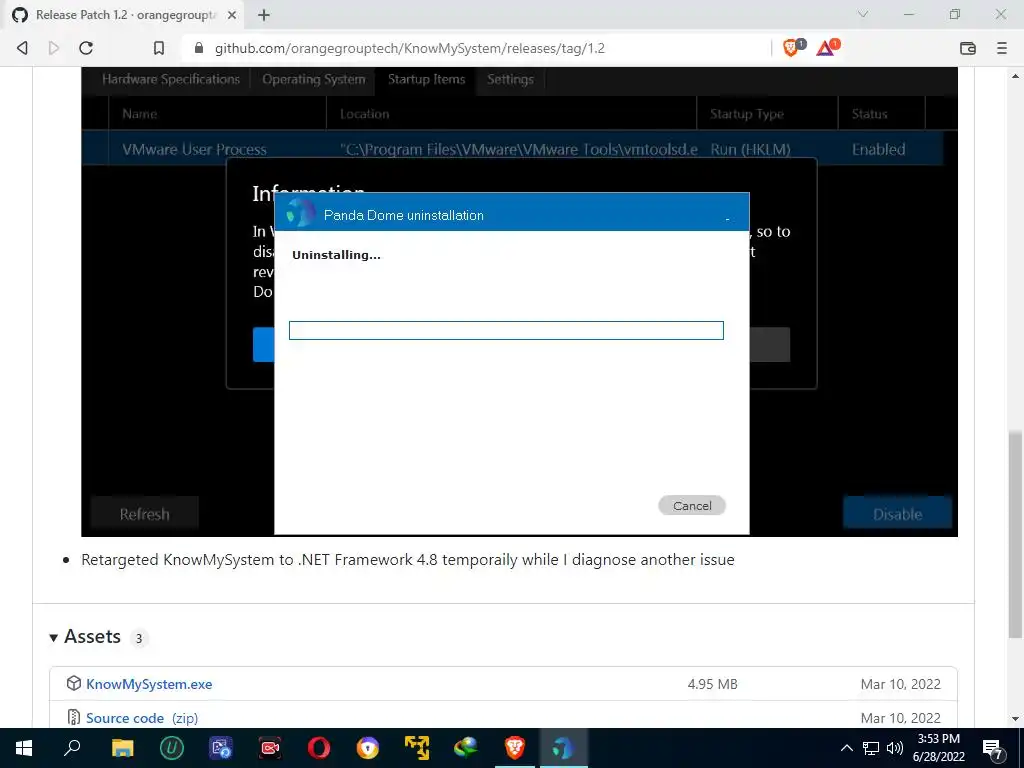The width and height of the screenshot is (1024, 768).
Task: Close the Release Patch 1.2 tab
Action: [x=232, y=14]
